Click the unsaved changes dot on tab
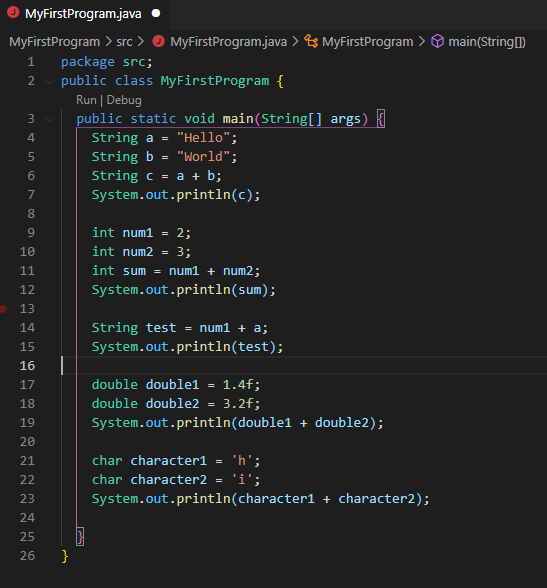The height and width of the screenshot is (588, 547). 156,14
